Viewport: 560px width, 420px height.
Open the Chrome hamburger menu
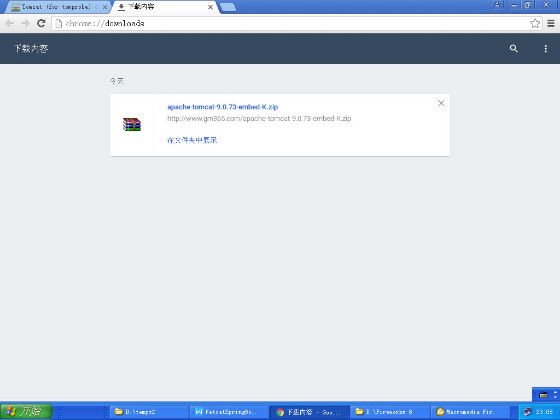point(551,24)
